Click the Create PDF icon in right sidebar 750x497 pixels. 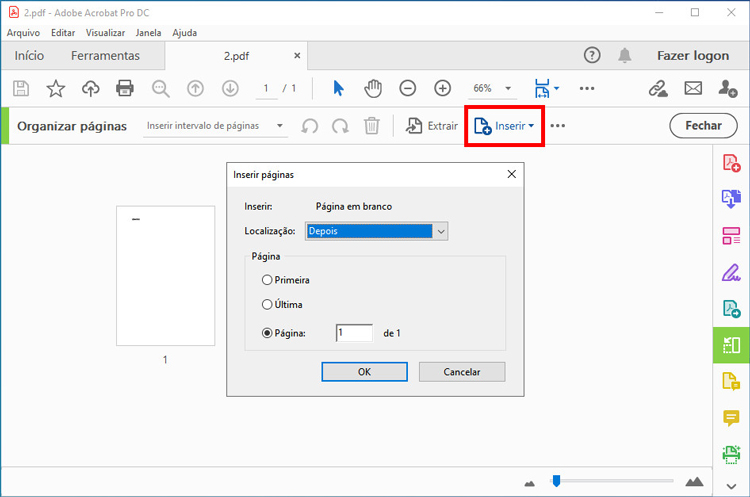coord(731,163)
